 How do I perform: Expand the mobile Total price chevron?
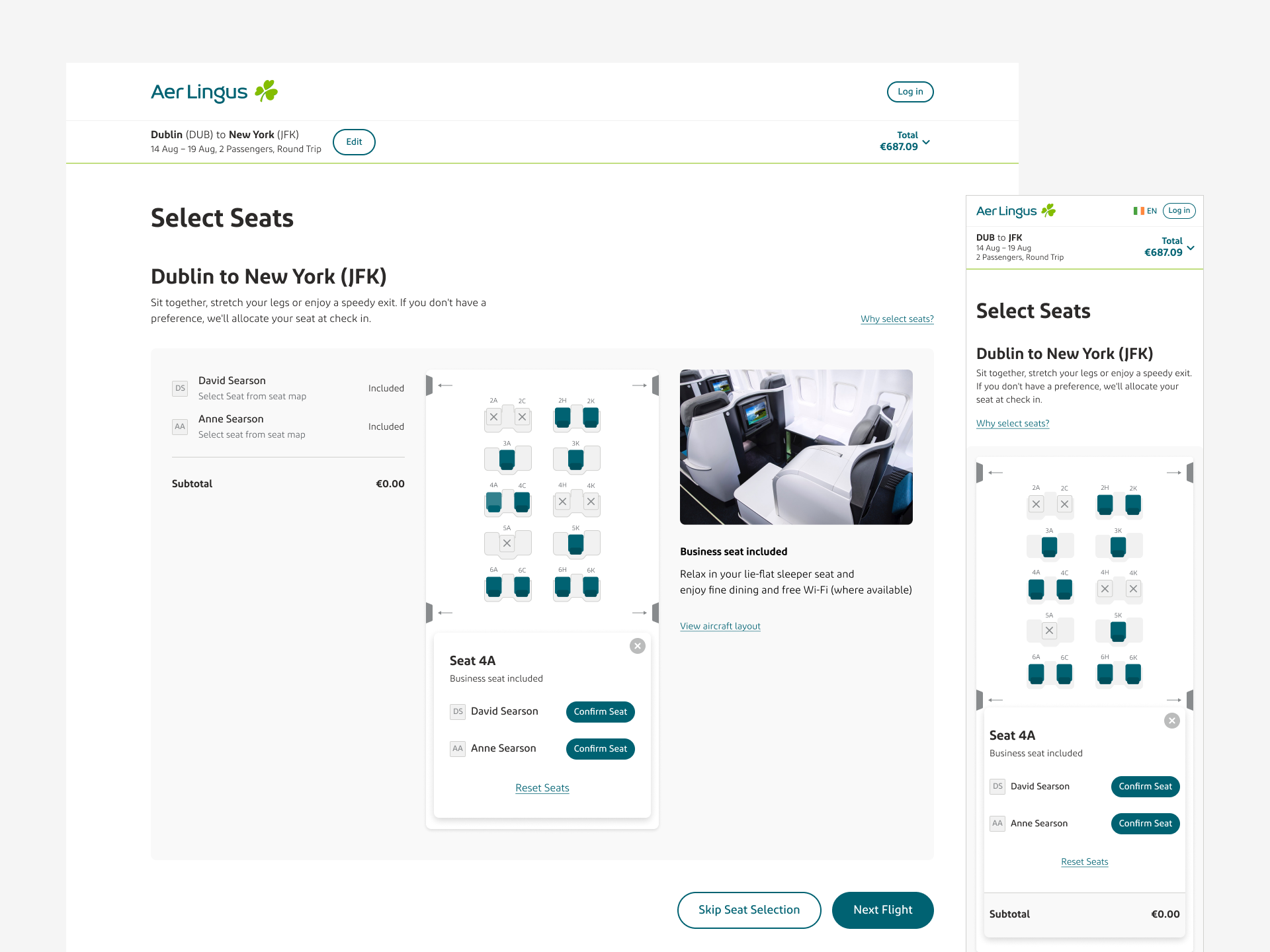(x=1191, y=248)
